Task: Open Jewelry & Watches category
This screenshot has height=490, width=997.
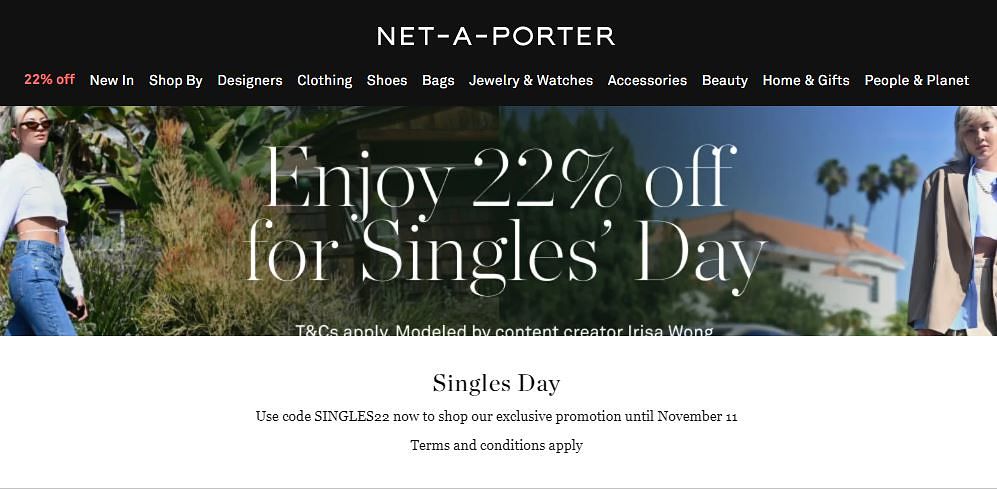Action: pos(530,80)
